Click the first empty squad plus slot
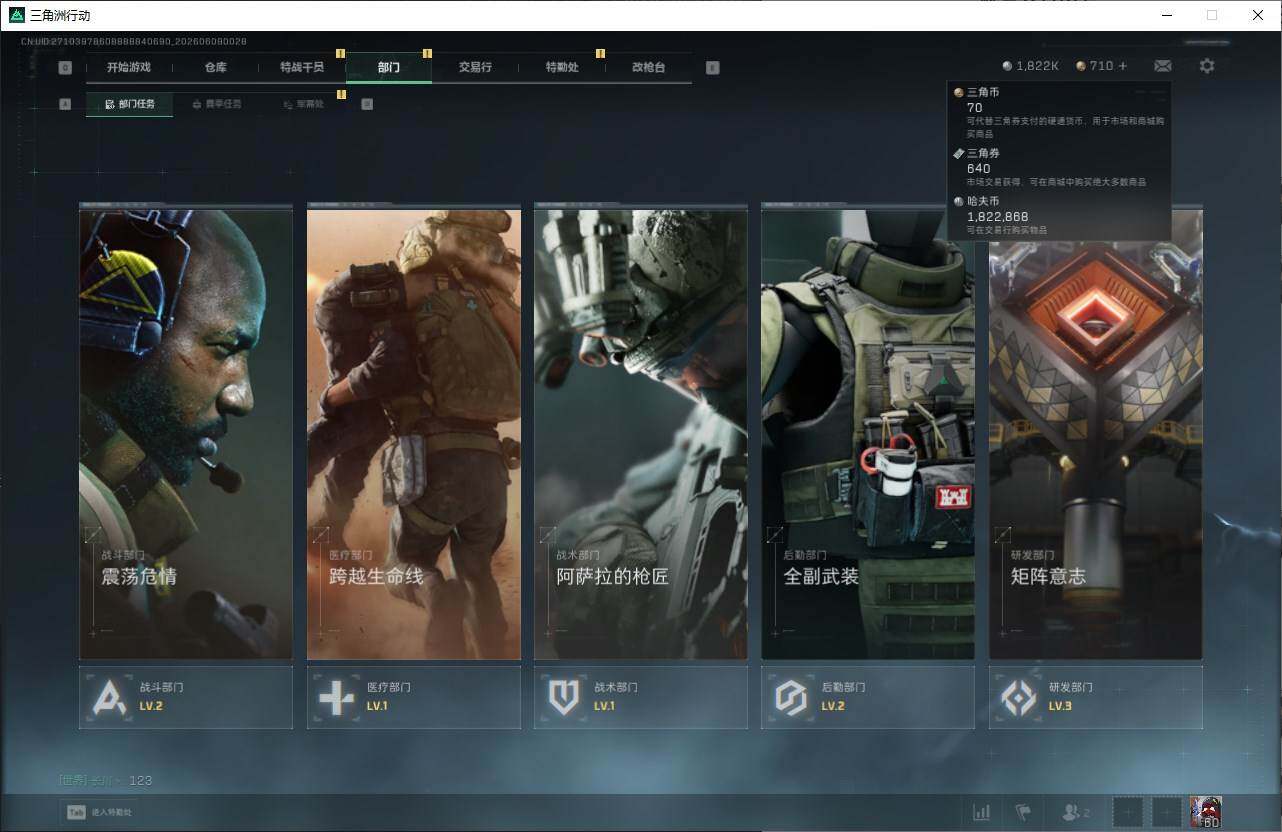Image resolution: width=1282 pixels, height=832 pixels. [1128, 813]
